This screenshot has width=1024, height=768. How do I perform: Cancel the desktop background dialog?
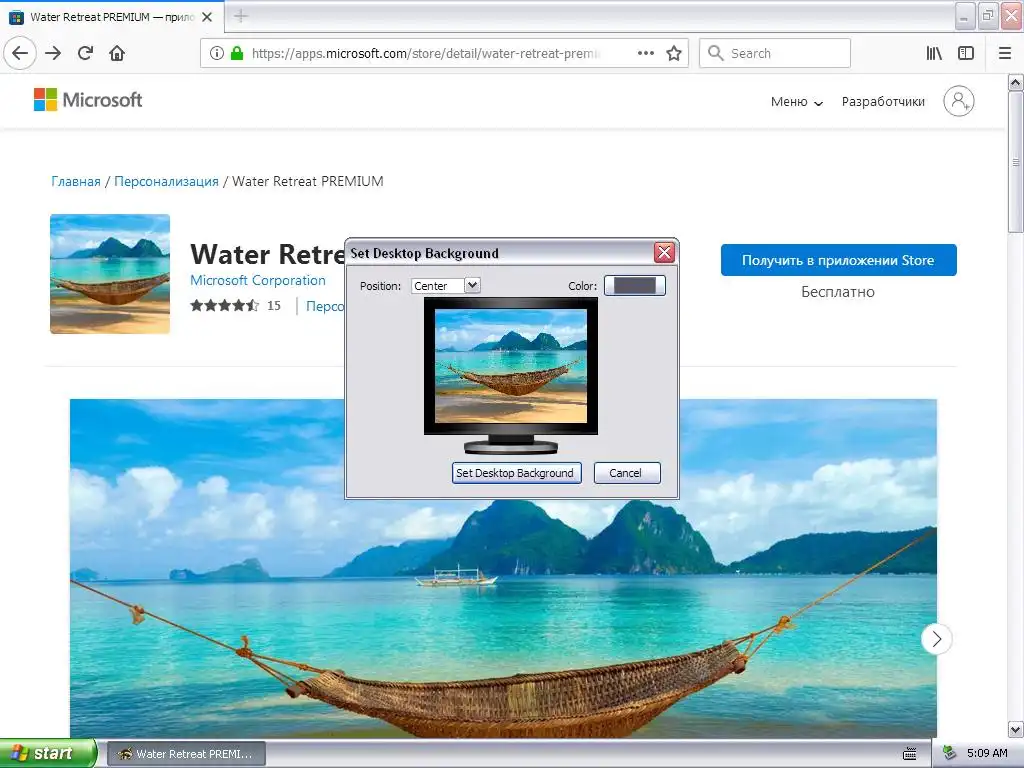626,473
